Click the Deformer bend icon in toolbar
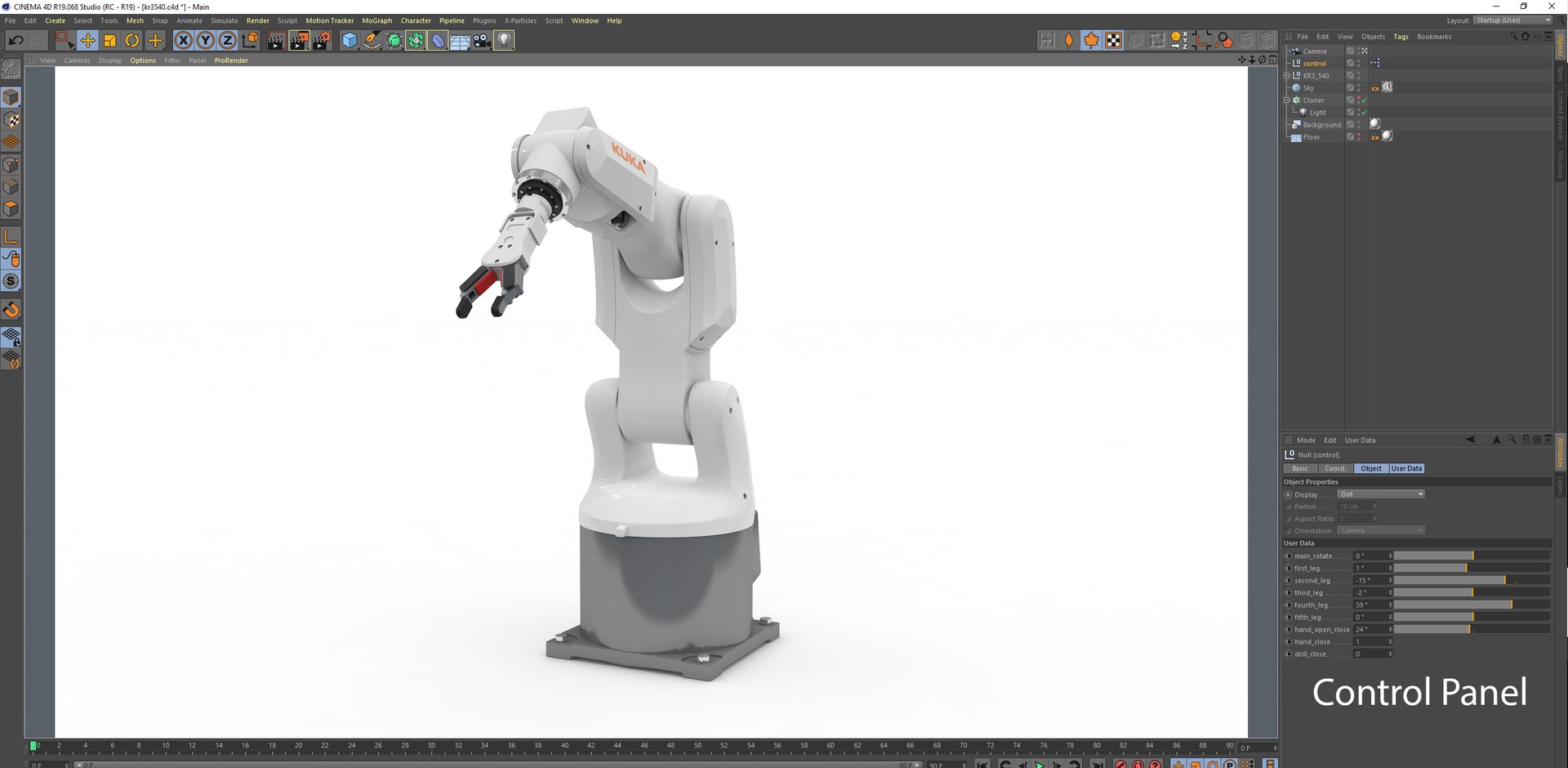The width and height of the screenshot is (1568, 768). (x=438, y=40)
